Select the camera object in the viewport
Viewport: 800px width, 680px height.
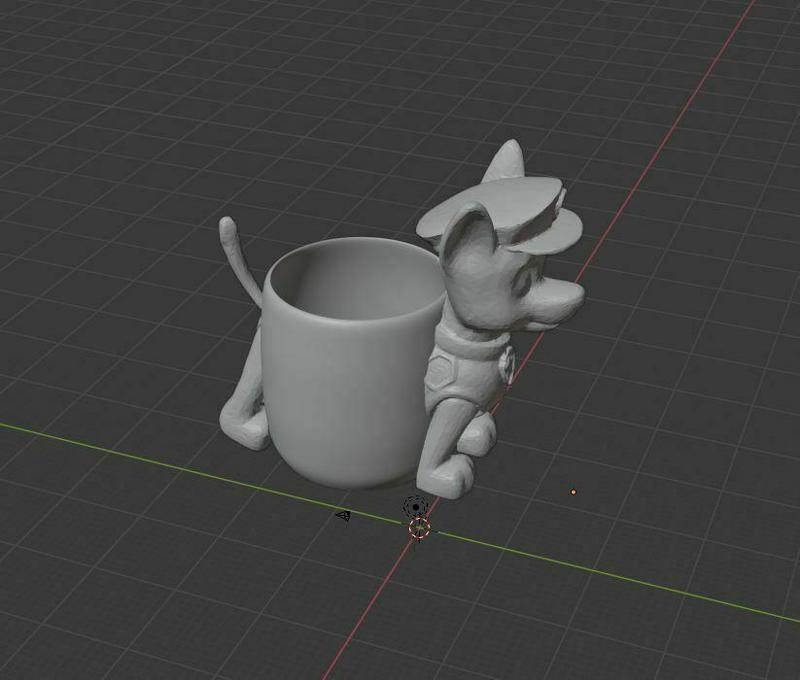[x=343, y=516]
